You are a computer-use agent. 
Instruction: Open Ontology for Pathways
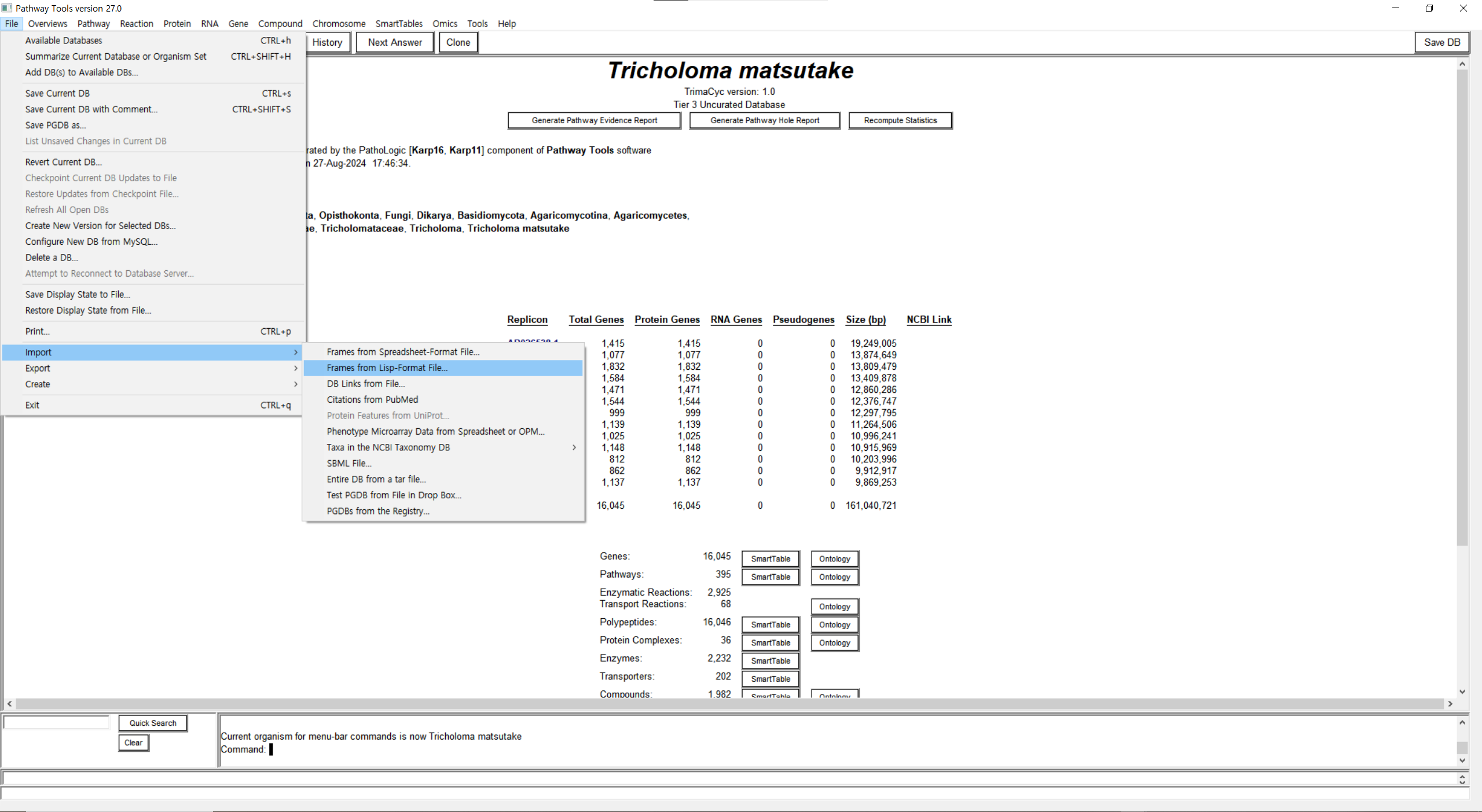point(835,577)
